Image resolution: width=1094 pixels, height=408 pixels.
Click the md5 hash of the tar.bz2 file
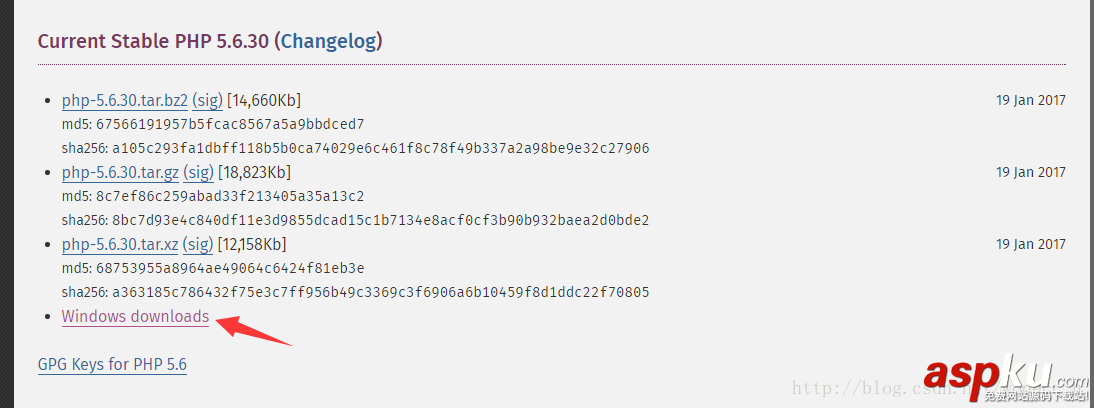229,124
